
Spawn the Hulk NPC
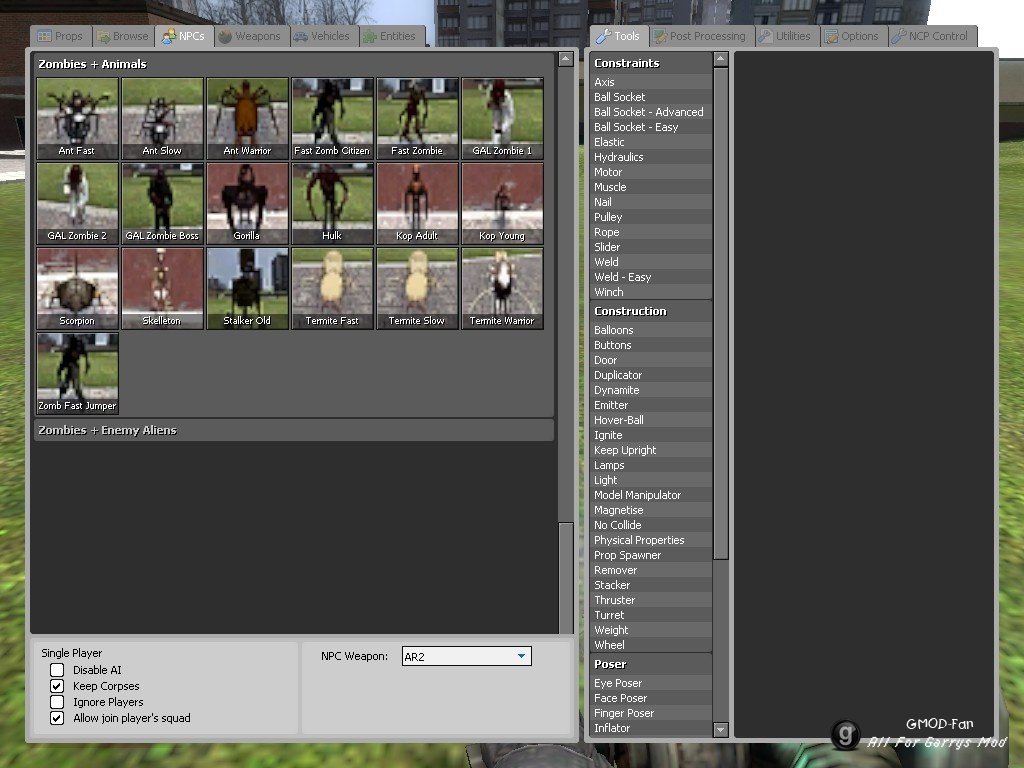332,203
